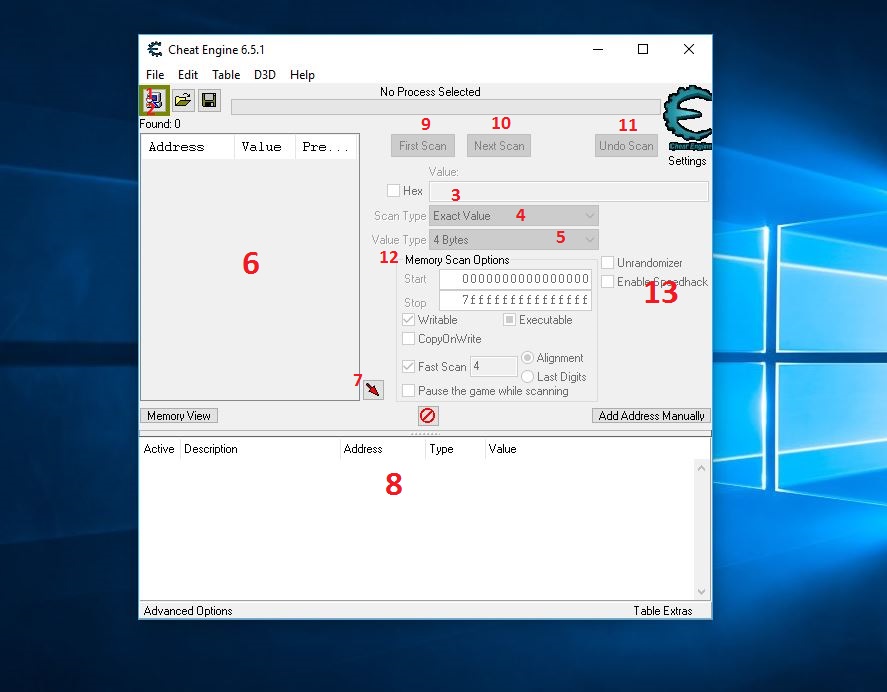Click the address list scrollbar up arrow
The height and width of the screenshot is (692, 887).
tap(701, 468)
